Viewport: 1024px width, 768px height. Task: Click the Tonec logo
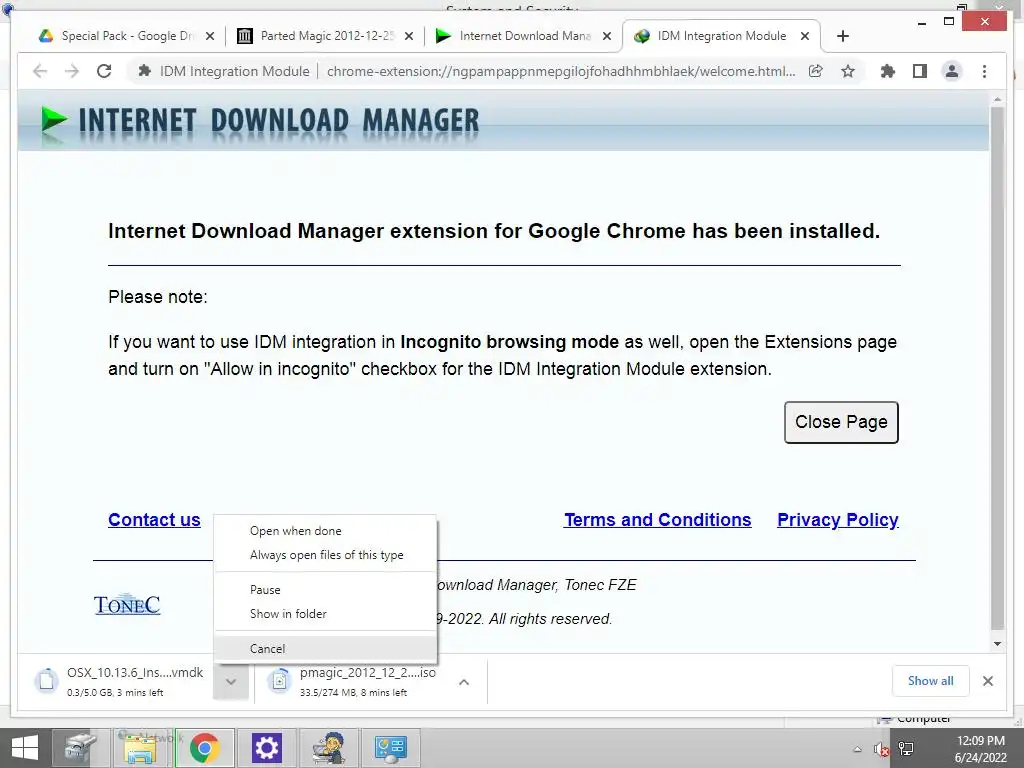coord(127,605)
